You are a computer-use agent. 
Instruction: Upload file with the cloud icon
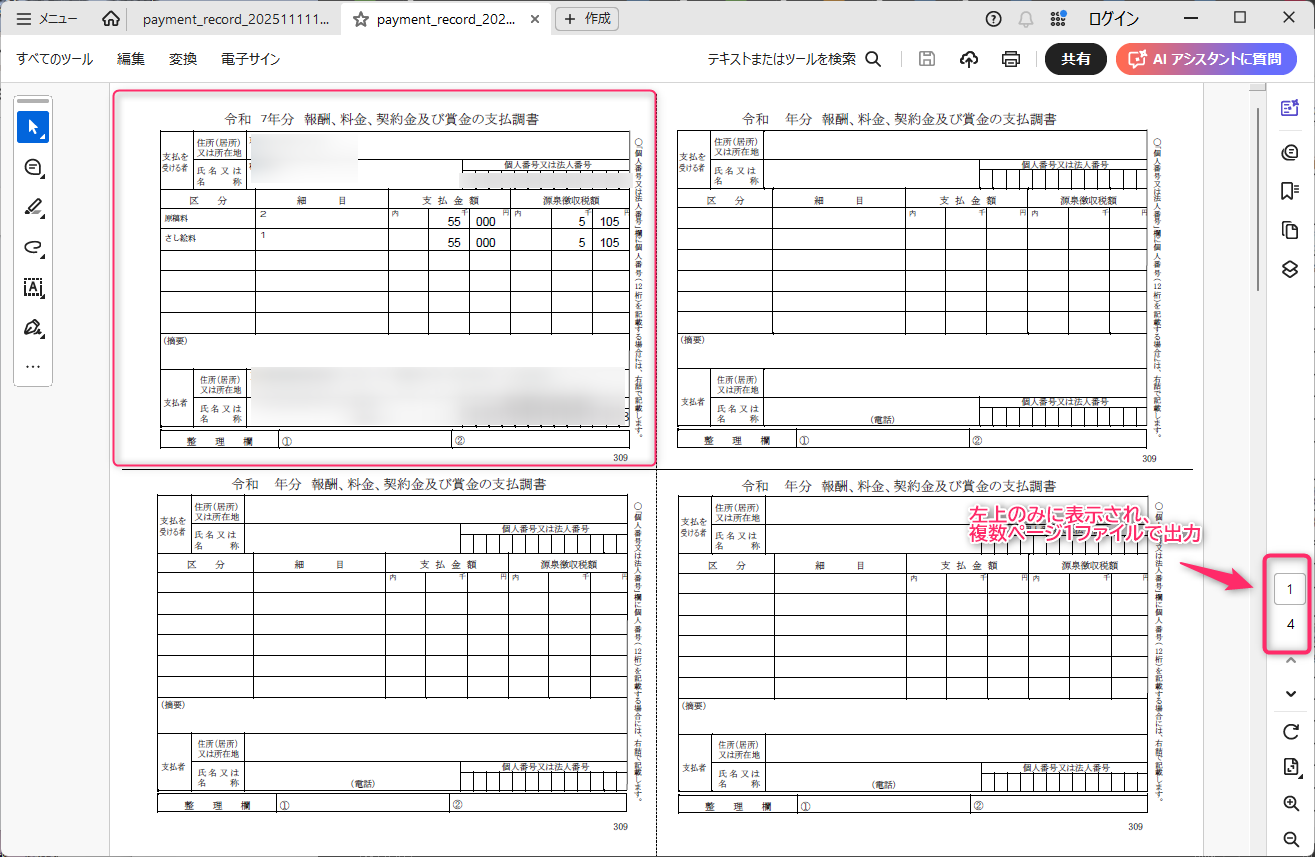click(968, 59)
